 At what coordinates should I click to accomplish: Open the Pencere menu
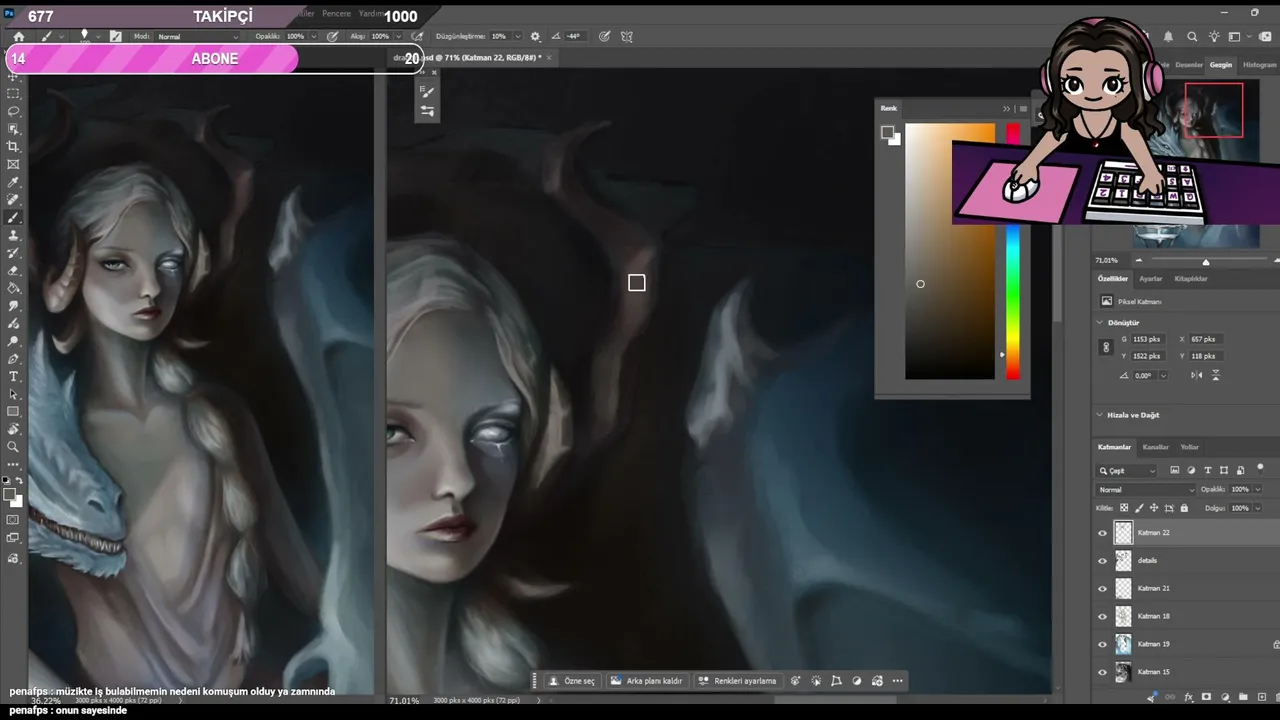coord(336,14)
